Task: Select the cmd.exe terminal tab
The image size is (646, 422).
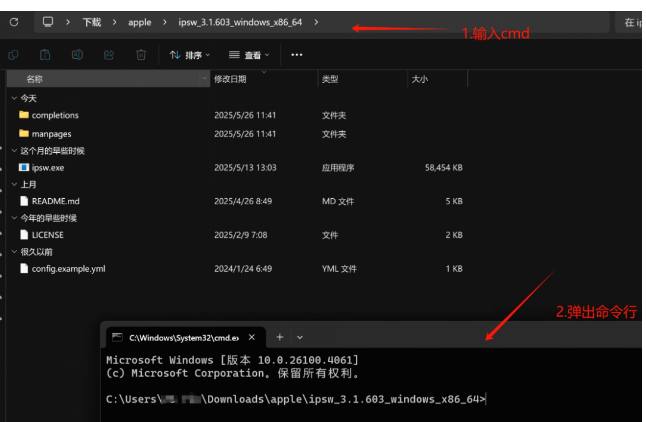Action: coord(186,338)
